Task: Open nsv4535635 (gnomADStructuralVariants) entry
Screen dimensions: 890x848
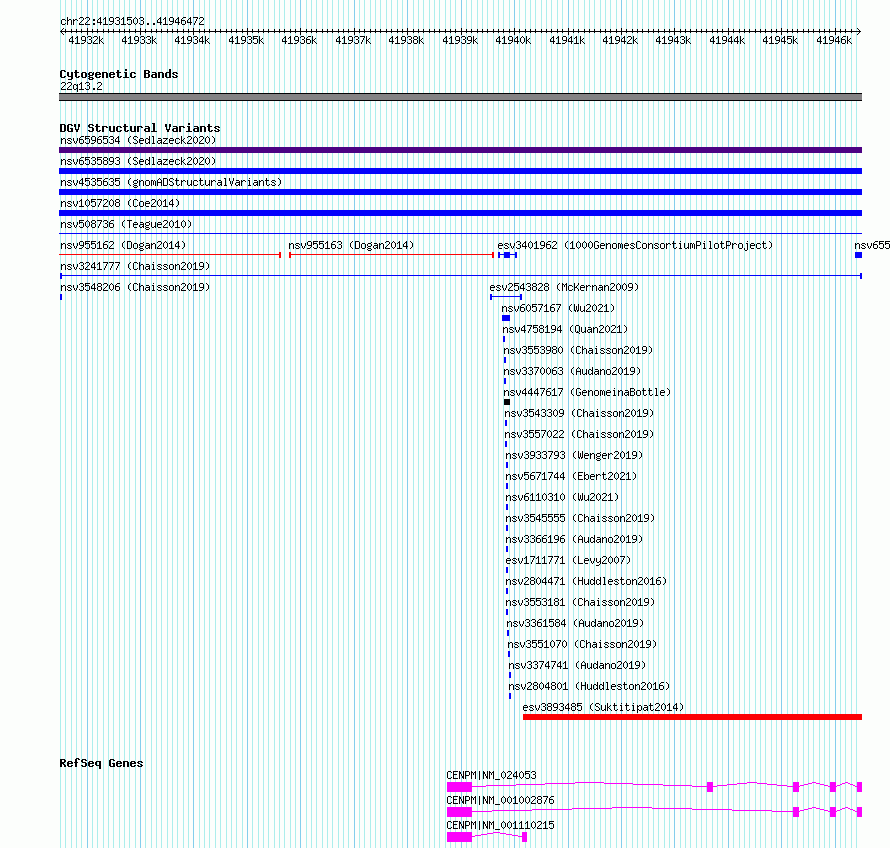Action: click(171, 182)
